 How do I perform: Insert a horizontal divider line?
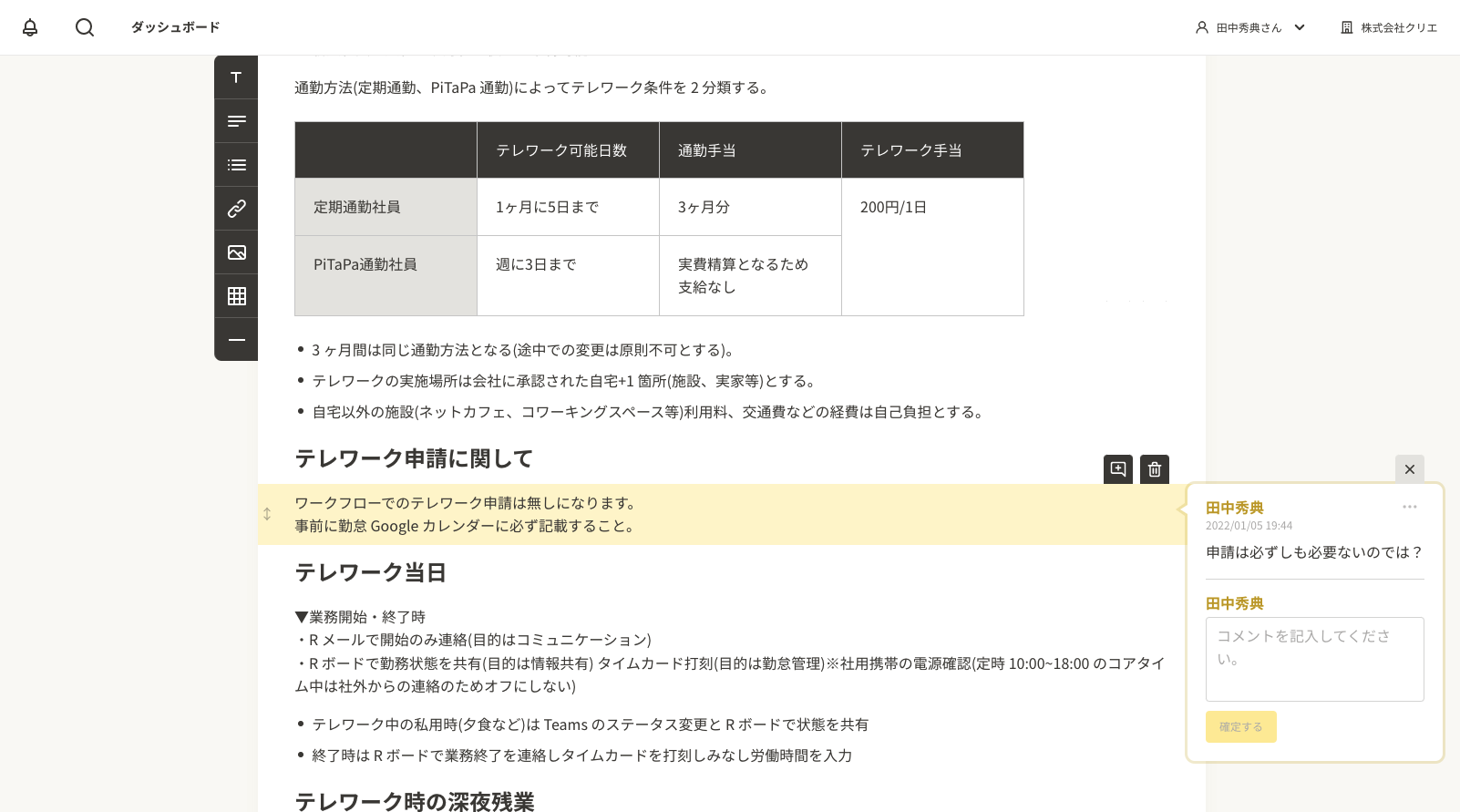tap(236, 340)
